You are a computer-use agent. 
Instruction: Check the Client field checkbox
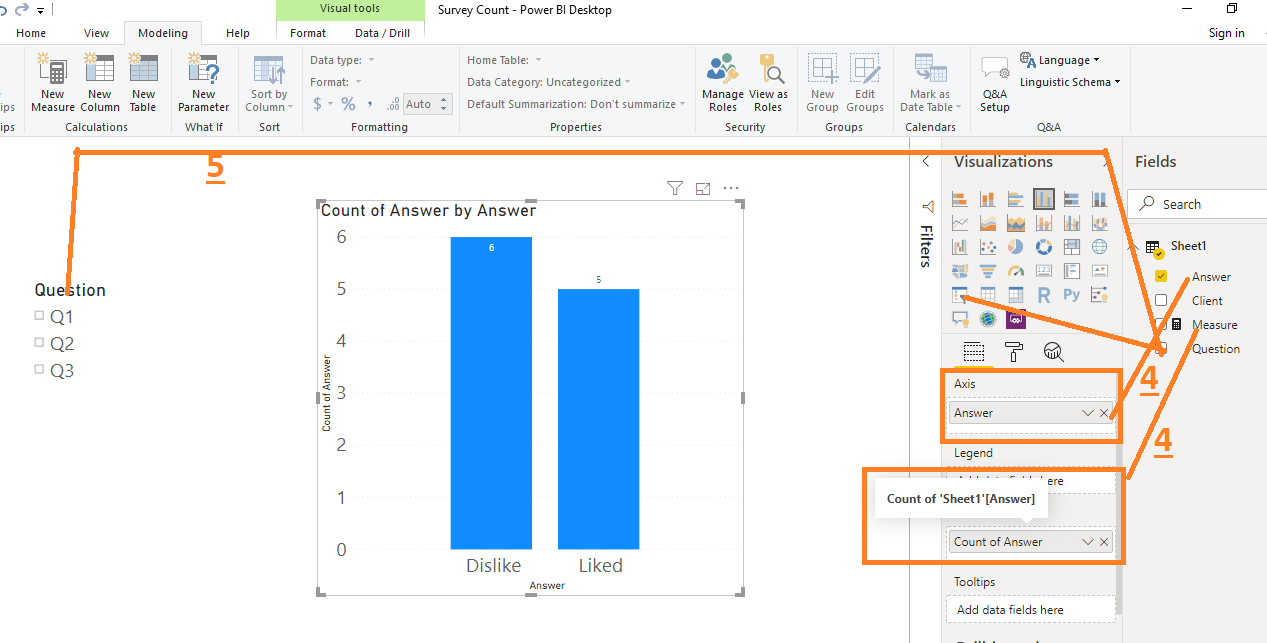pos(1161,300)
